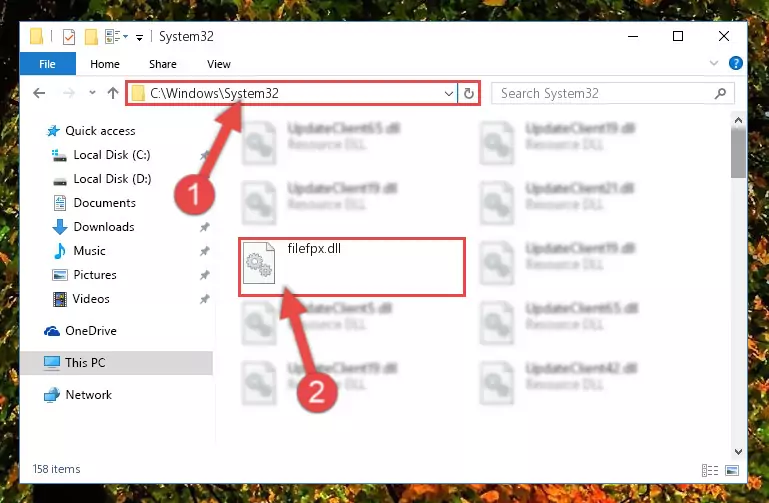Click the filefpx.dll gear file icon
This screenshot has width=769, height=503.
point(259,263)
